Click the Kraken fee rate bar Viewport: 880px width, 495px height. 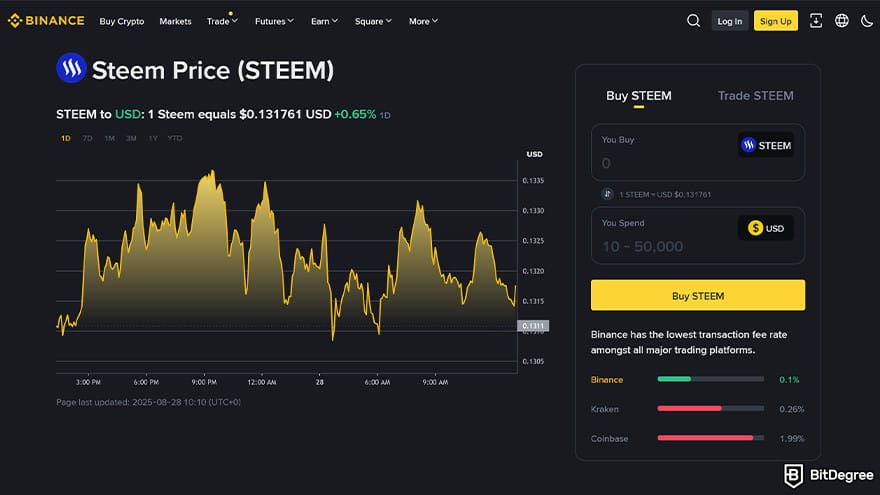tap(711, 409)
